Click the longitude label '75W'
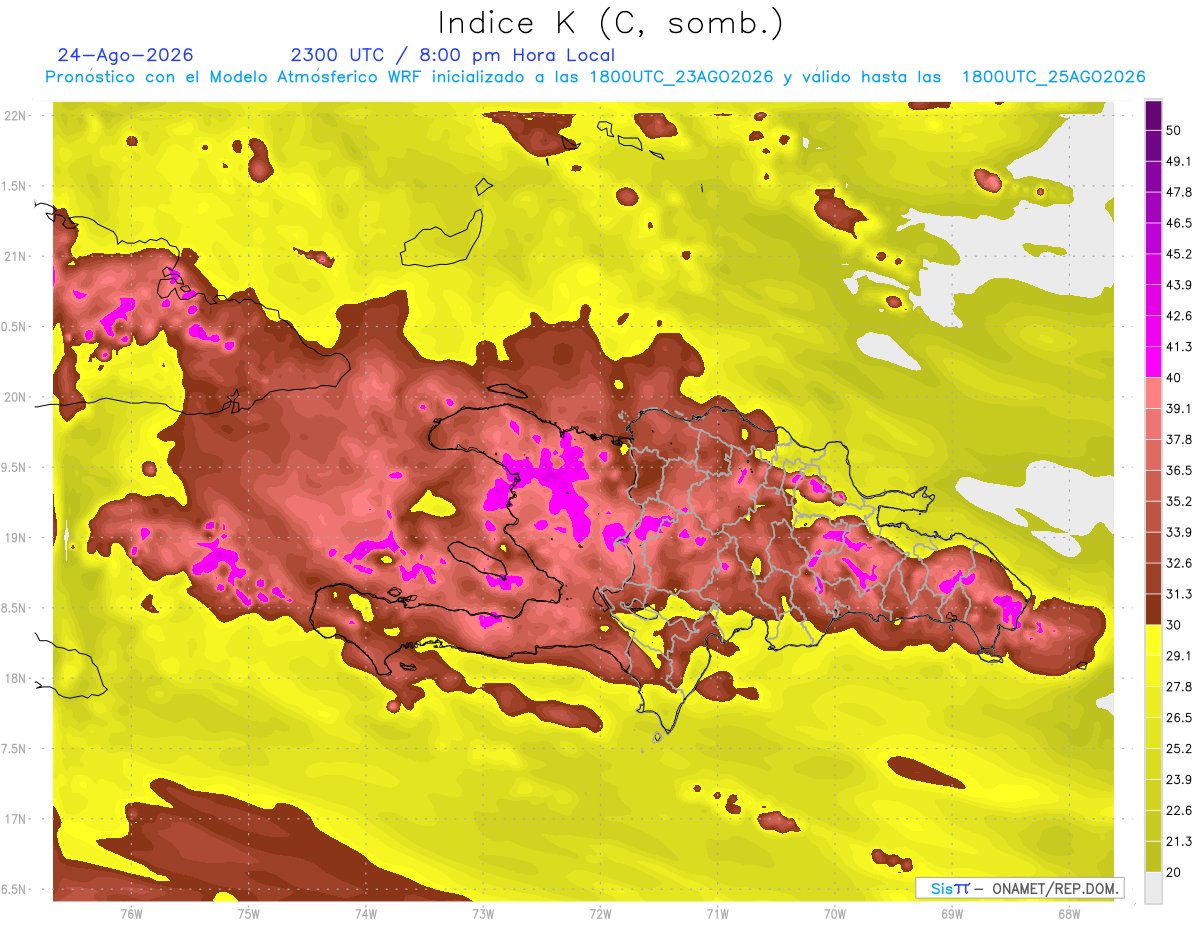1200x927 pixels. click(x=249, y=914)
